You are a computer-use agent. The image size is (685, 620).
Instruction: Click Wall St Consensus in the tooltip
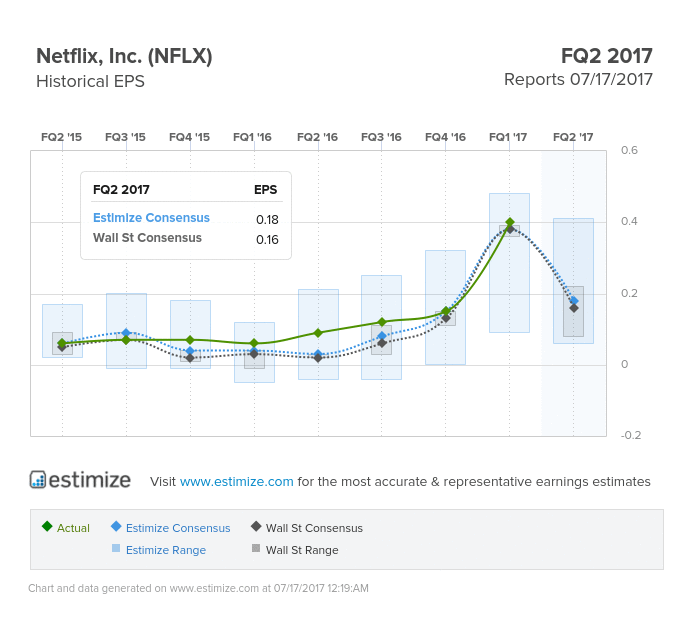147,238
